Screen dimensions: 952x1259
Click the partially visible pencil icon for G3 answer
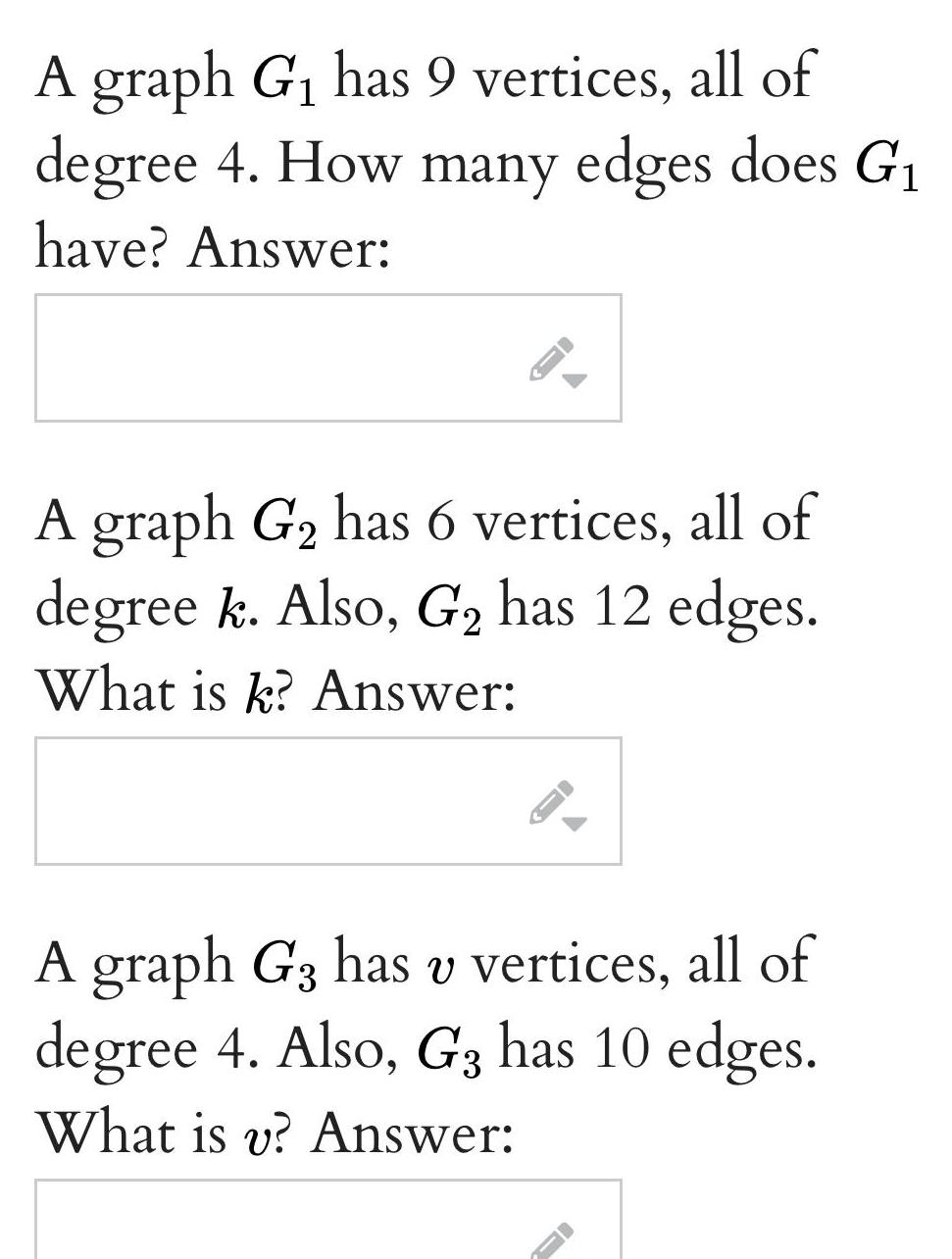point(551,1241)
